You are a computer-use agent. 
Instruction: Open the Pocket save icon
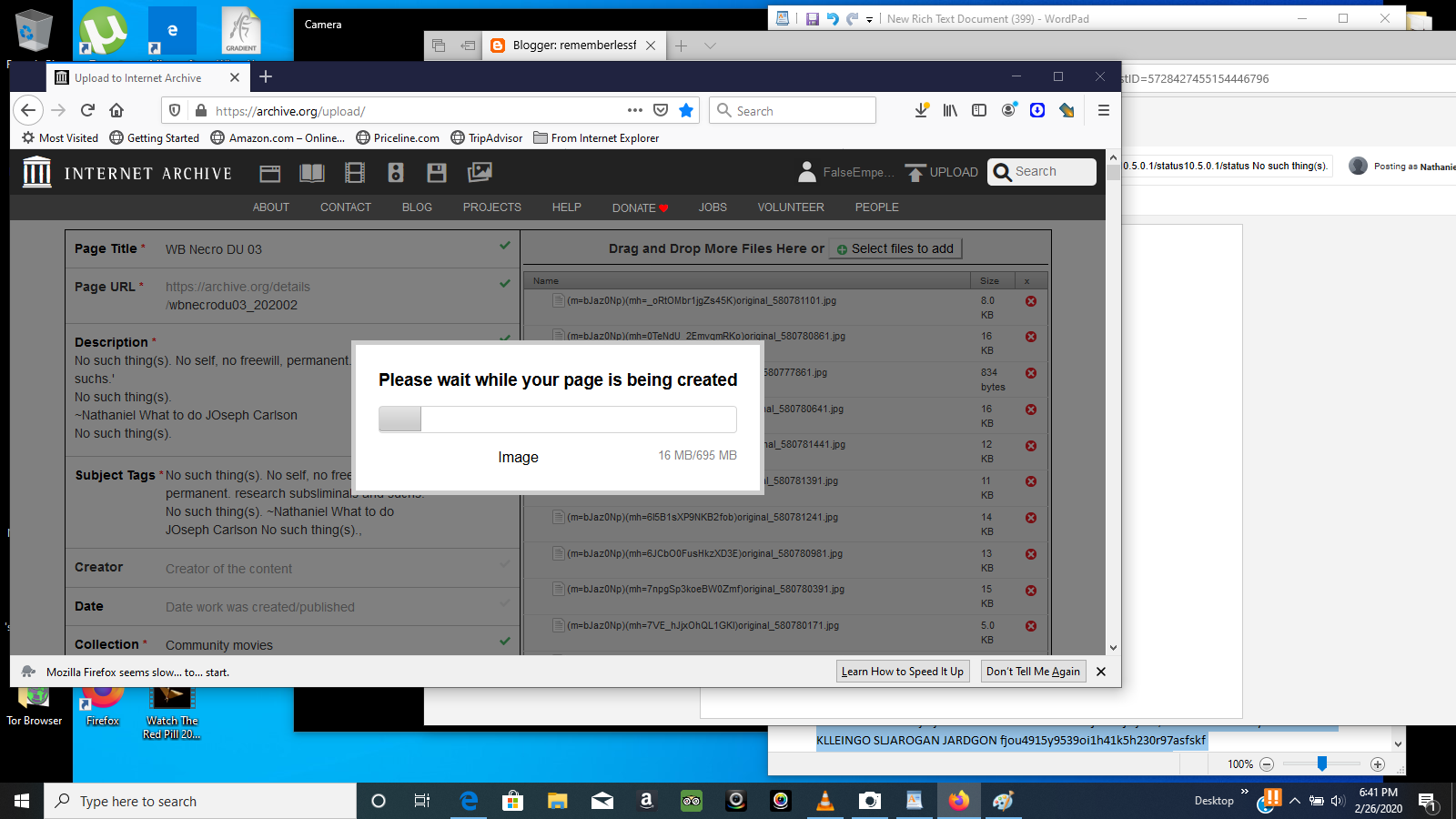661,110
